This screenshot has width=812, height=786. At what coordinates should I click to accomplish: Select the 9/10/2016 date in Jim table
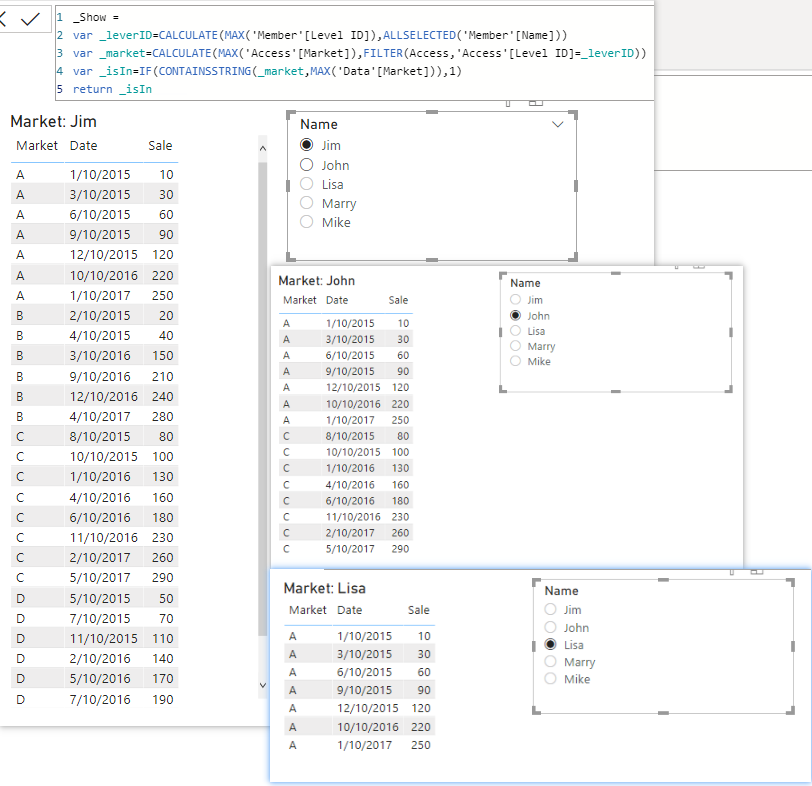(100, 376)
